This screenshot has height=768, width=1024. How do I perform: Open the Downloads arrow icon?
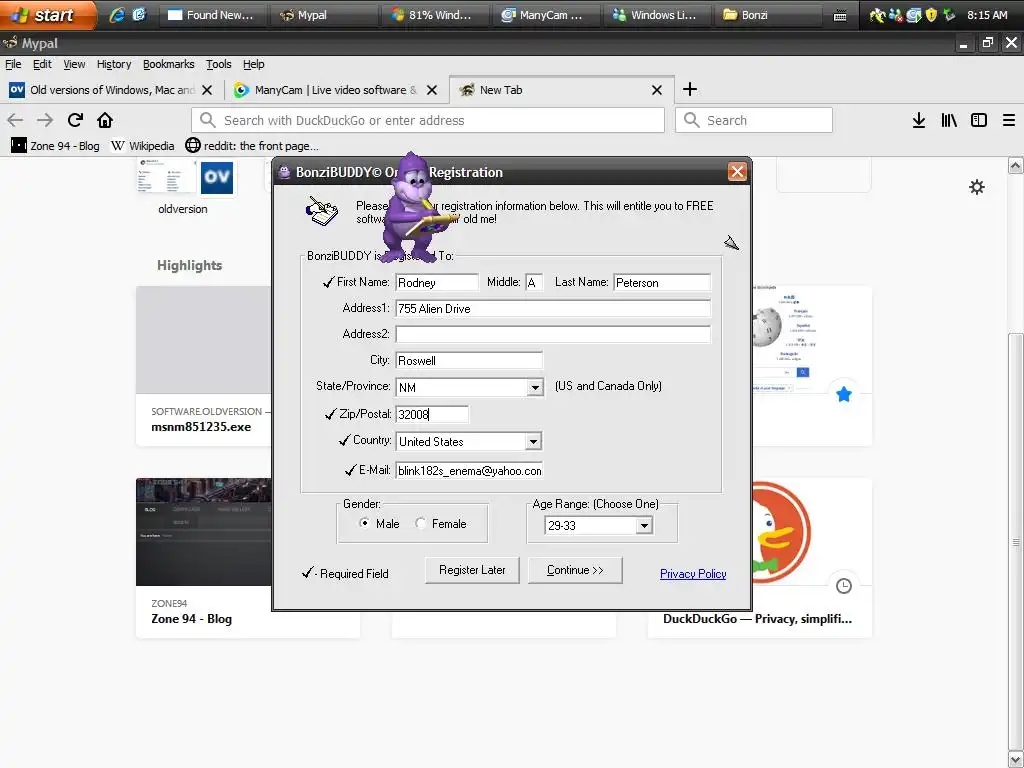pyautogui.click(x=919, y=120)
